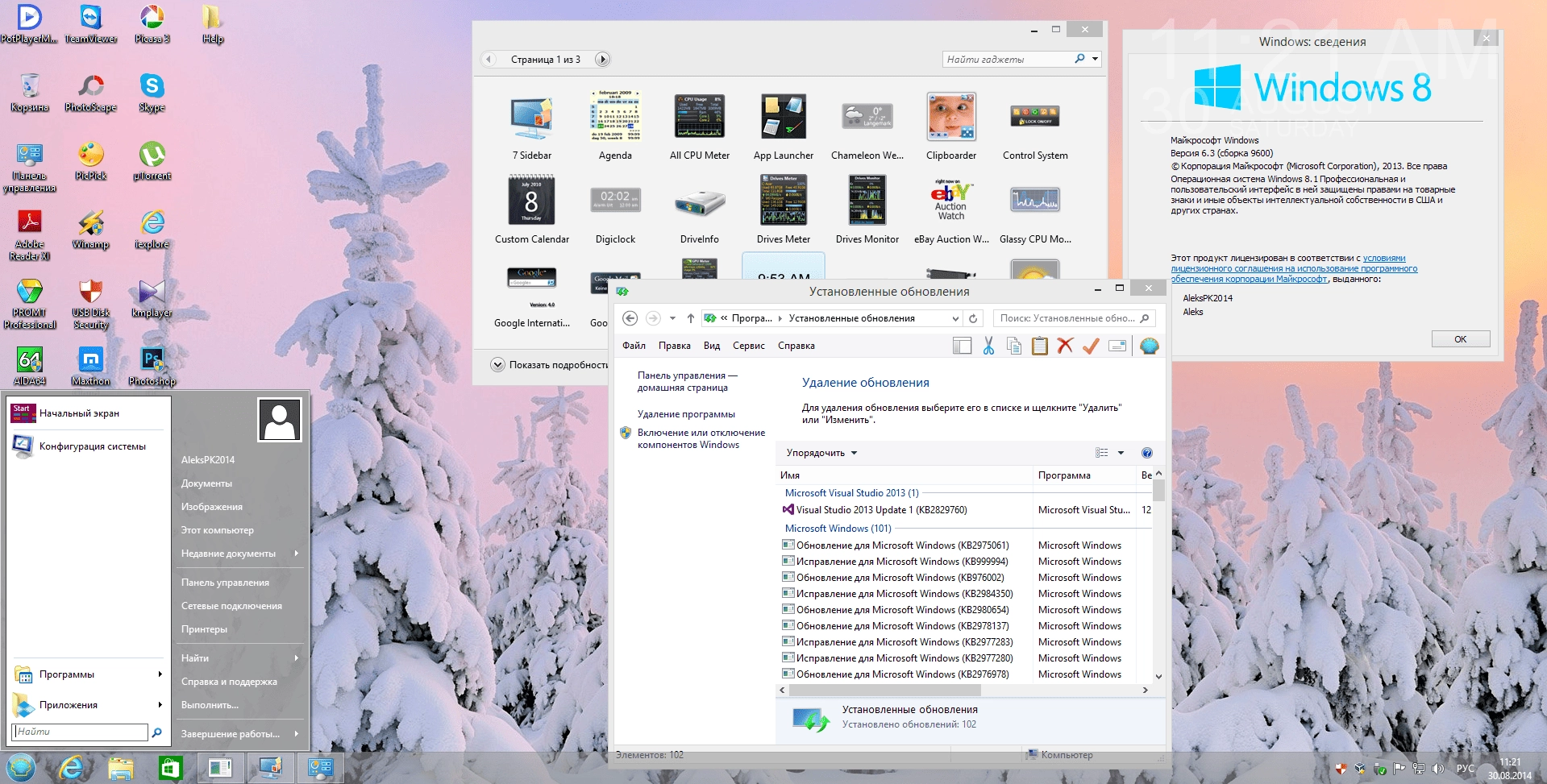Select the Agenda gadget
This screenshot has width=1547, height=784.
(615, 127)
